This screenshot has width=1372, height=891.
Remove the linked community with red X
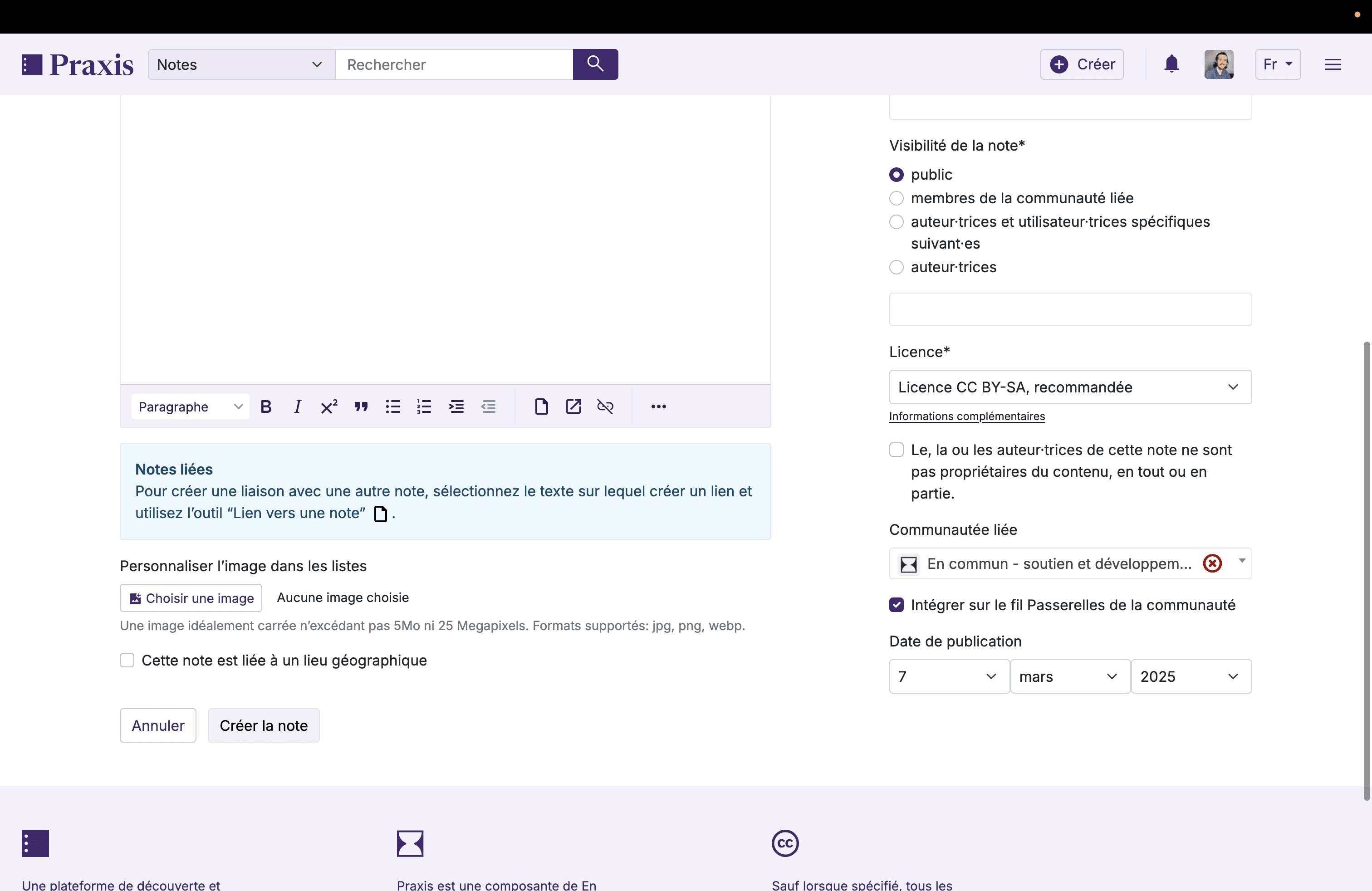click(x=1212, y=563)
